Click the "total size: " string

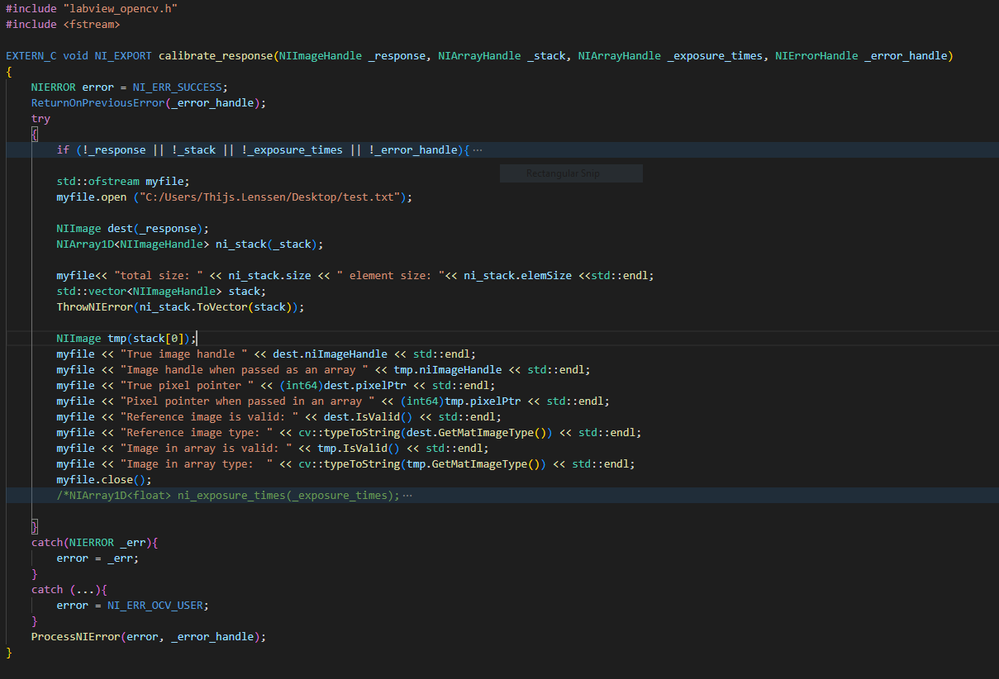pos(159,276)
